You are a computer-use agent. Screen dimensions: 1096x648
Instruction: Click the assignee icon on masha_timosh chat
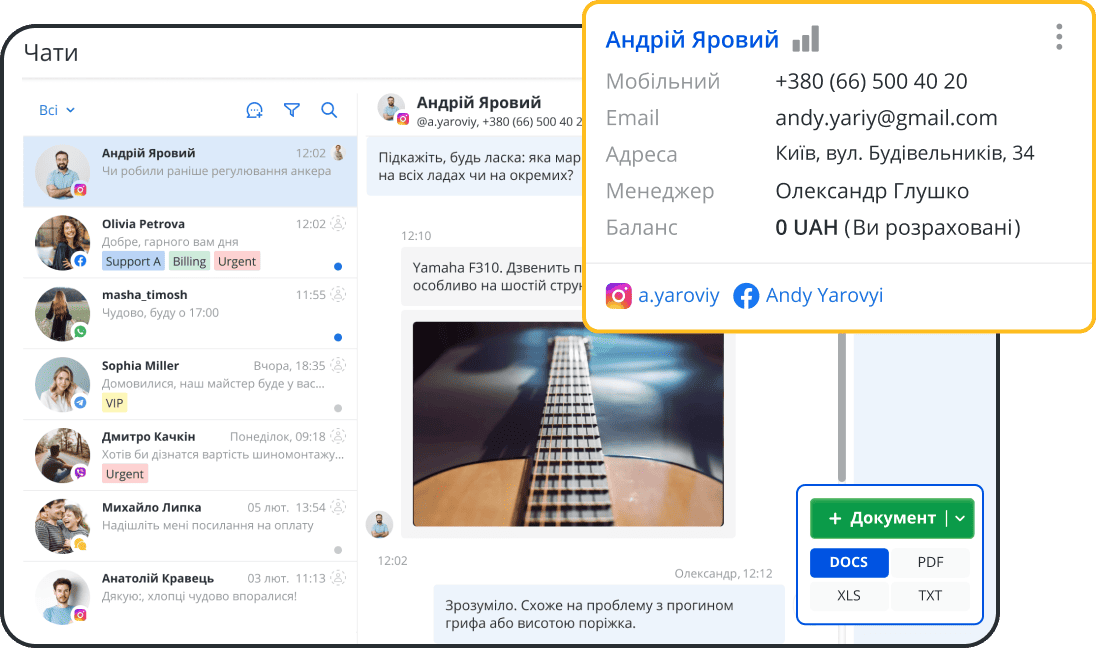pyautogui.click(x=338, y=295)
